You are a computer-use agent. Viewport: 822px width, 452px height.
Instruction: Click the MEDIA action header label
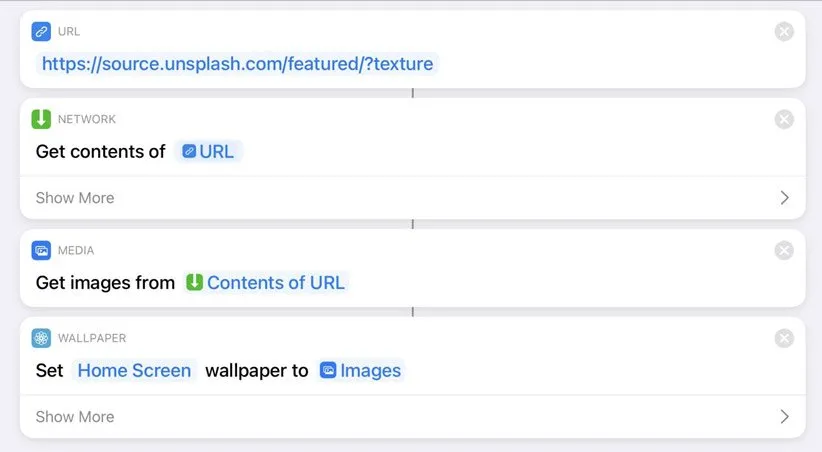pyautogui.click(x=76, y=250)
